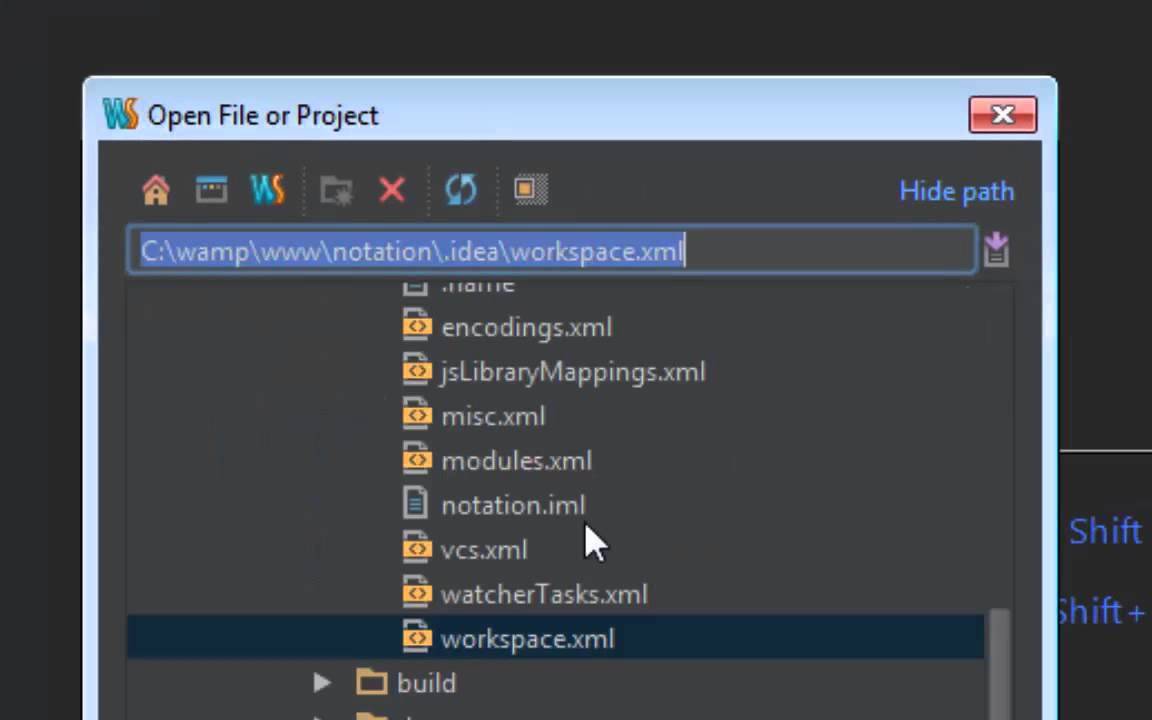Open the path history icon beside the field

coord(996,251)
